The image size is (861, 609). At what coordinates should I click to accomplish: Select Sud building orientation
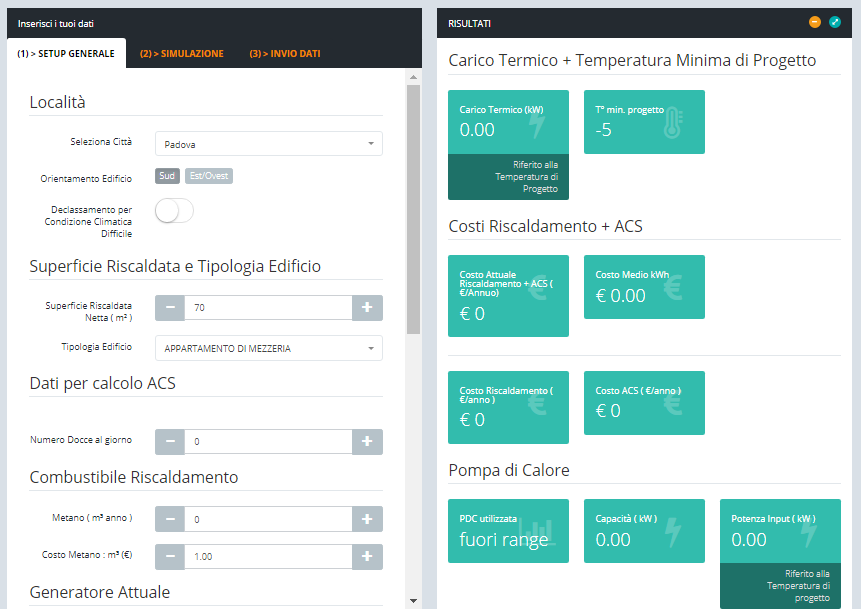[x=167, y=177]
